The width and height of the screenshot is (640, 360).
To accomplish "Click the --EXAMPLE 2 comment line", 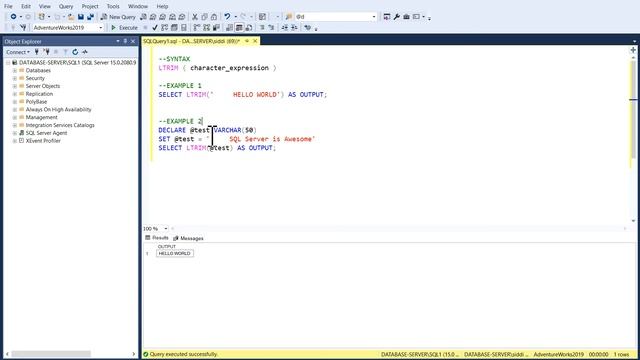I will (180, 121).
